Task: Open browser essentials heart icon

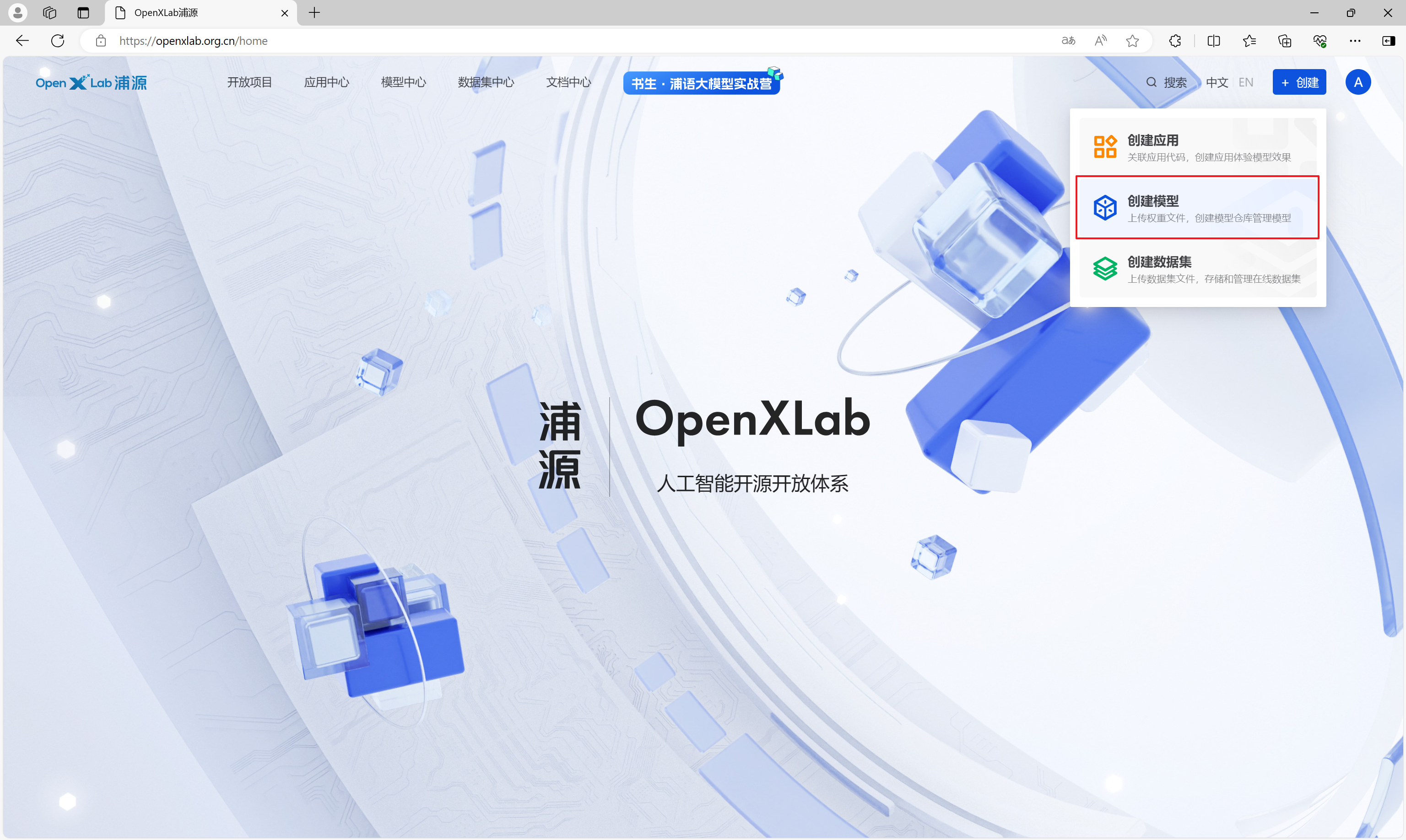Action: pos(1320,41)
